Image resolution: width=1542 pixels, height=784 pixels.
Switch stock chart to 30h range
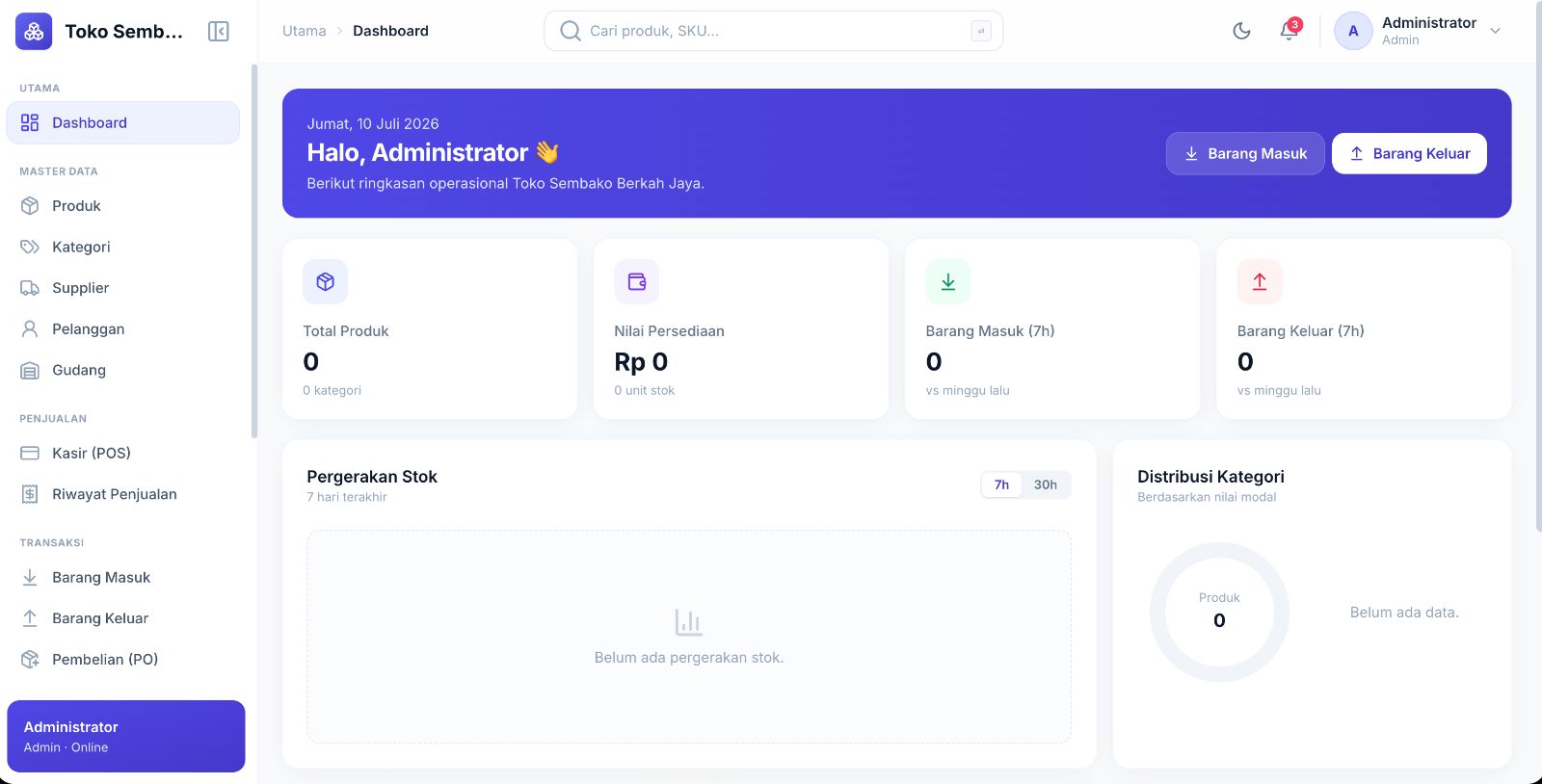(x=1046, y=484)
